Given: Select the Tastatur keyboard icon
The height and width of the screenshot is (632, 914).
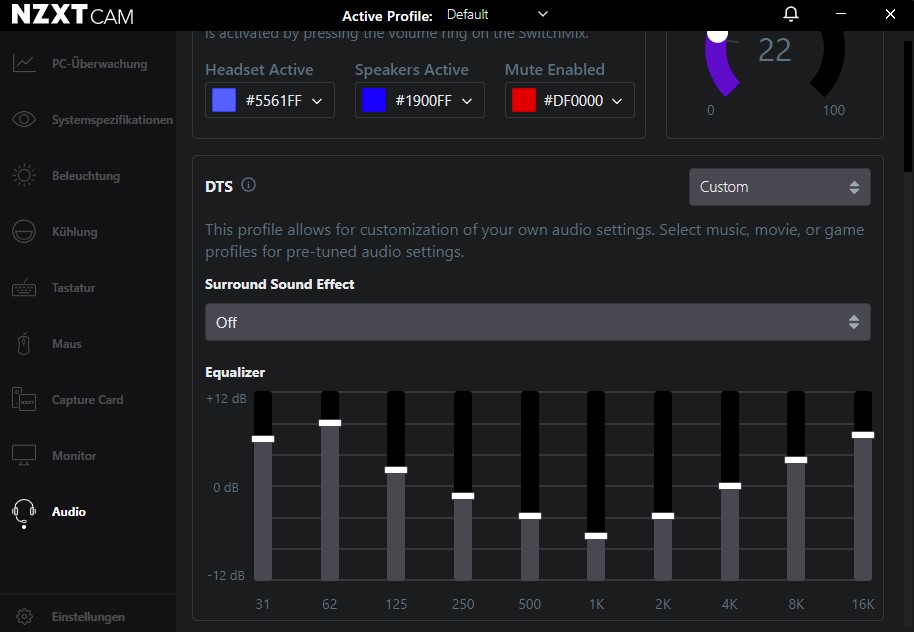Looking at the screenshot, I should coord(24,288).
